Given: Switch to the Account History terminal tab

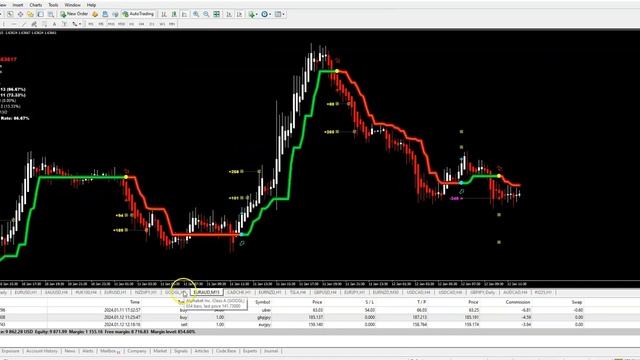Looking at the screenshot, I should coord(41,351).
